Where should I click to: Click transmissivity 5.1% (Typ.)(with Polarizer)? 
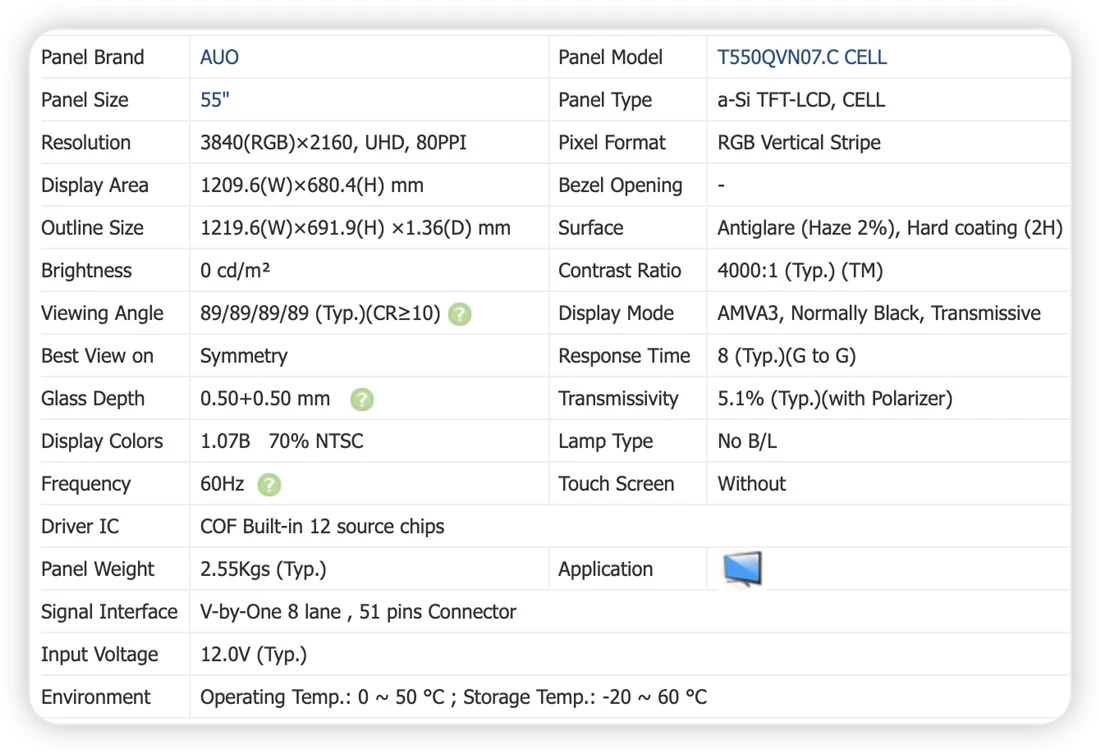coord(835,399)
